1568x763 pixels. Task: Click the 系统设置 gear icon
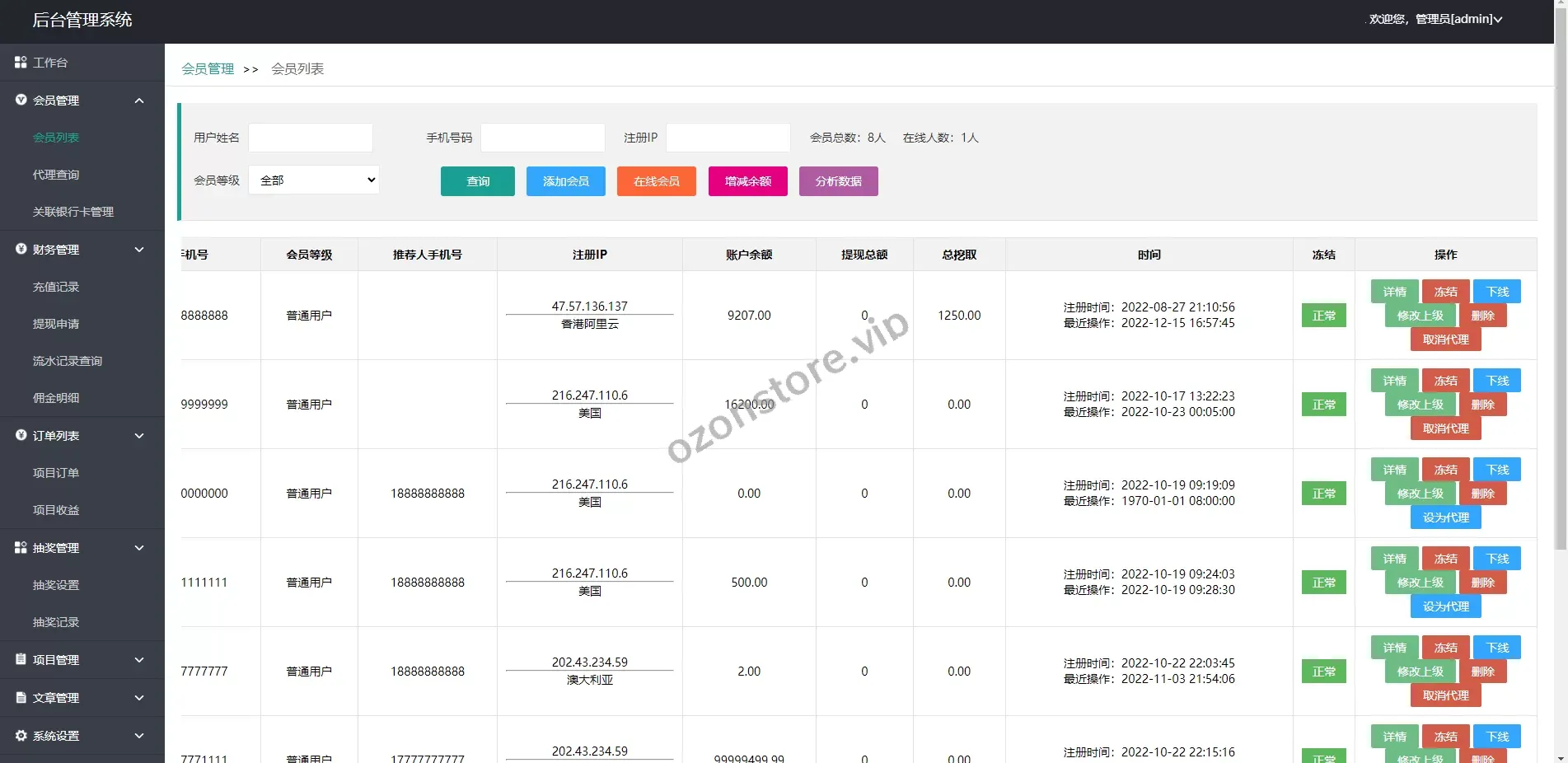point(21,736)
